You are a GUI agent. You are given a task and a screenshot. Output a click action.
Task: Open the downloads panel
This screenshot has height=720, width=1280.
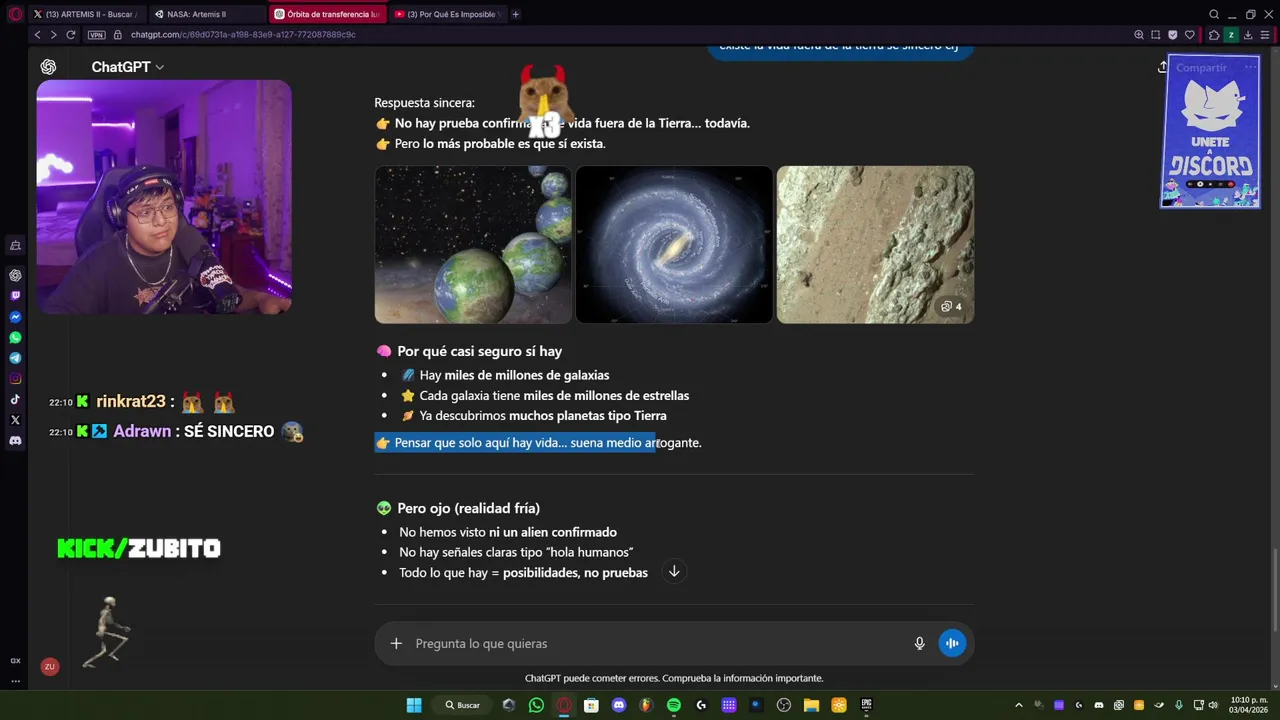point(1248,34)
